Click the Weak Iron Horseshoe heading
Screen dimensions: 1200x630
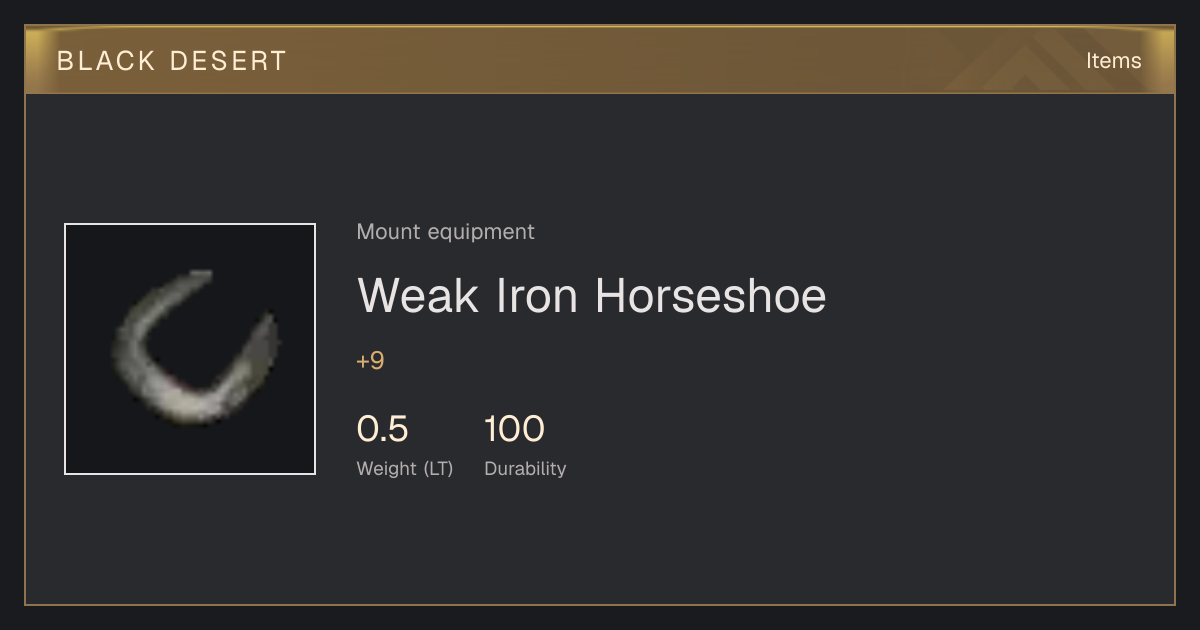click(x=592, y=296)
